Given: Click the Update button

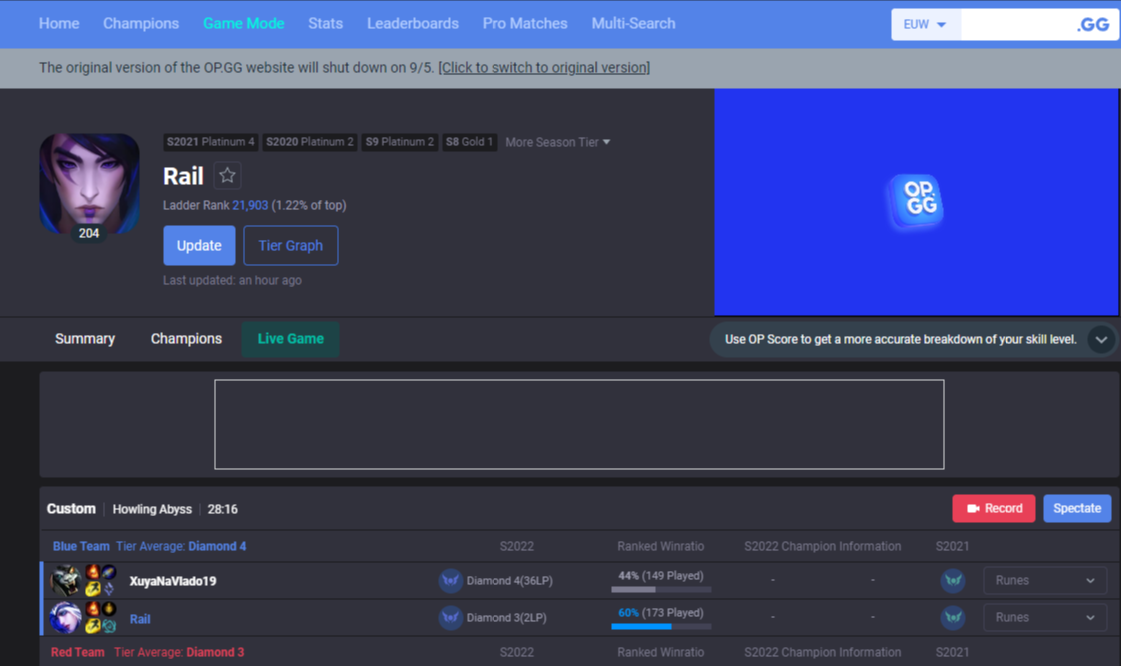Looking at the screenshot, I should [x=199, y=245].
